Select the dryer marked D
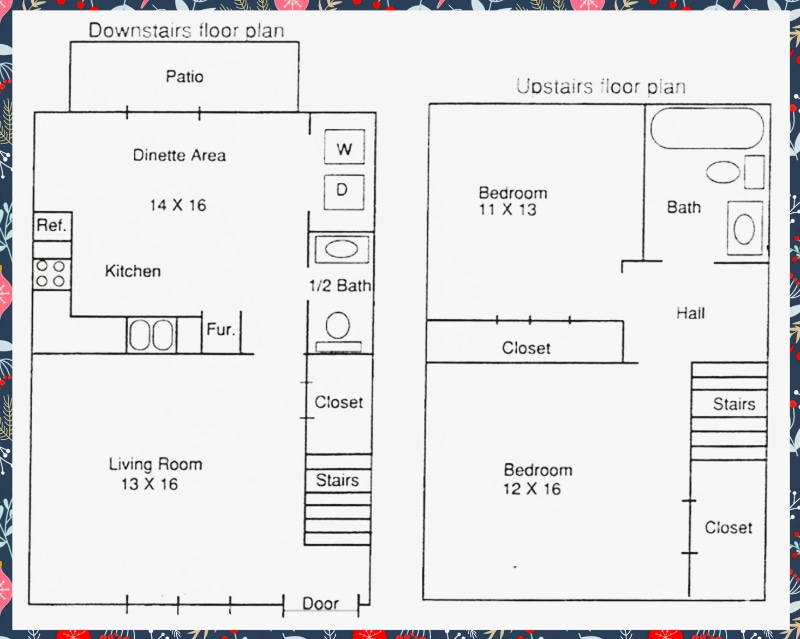800x639 pixels. 344,190
